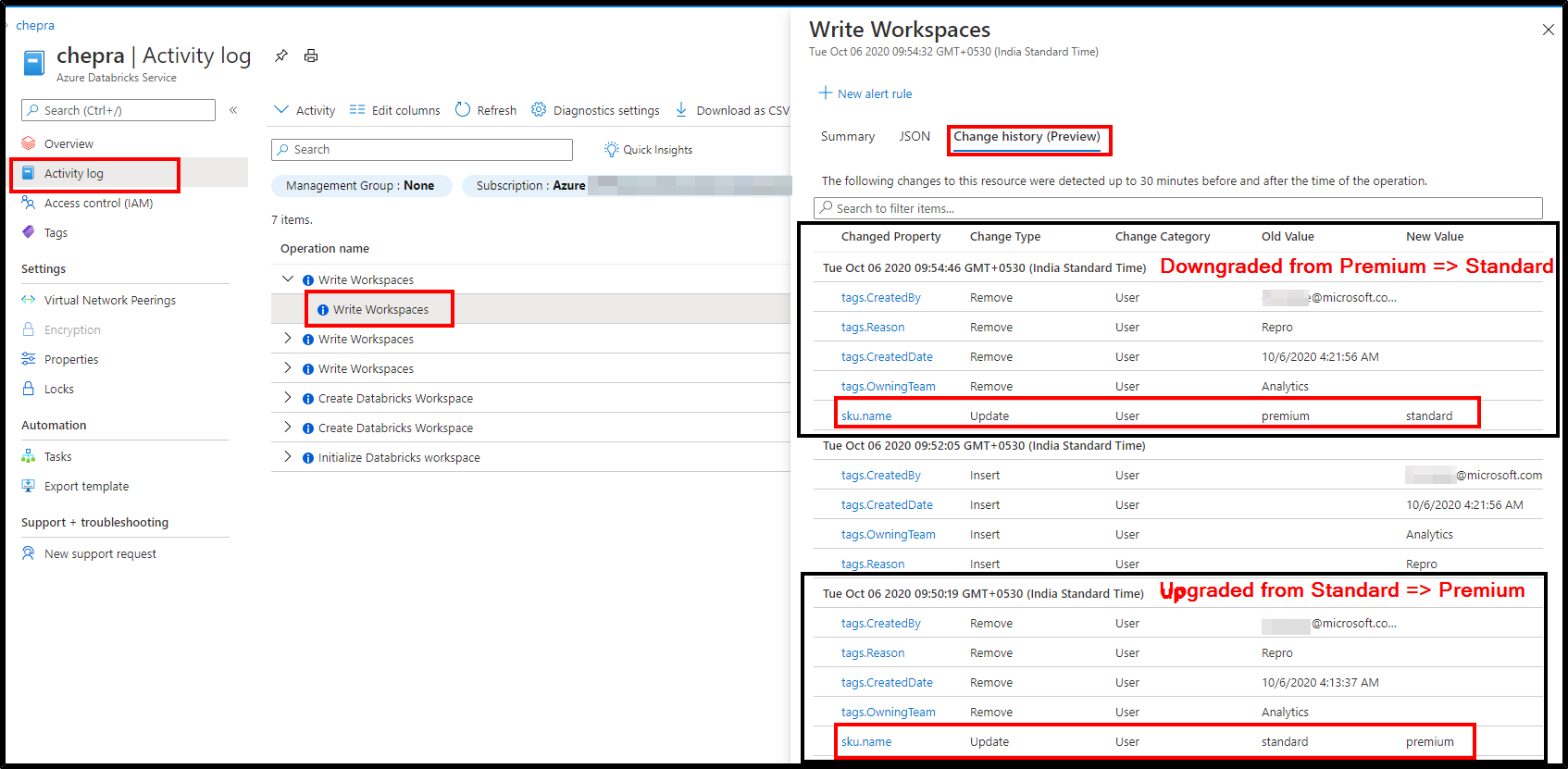
Task: Click the Properties icon
Action: coord(29,359)
